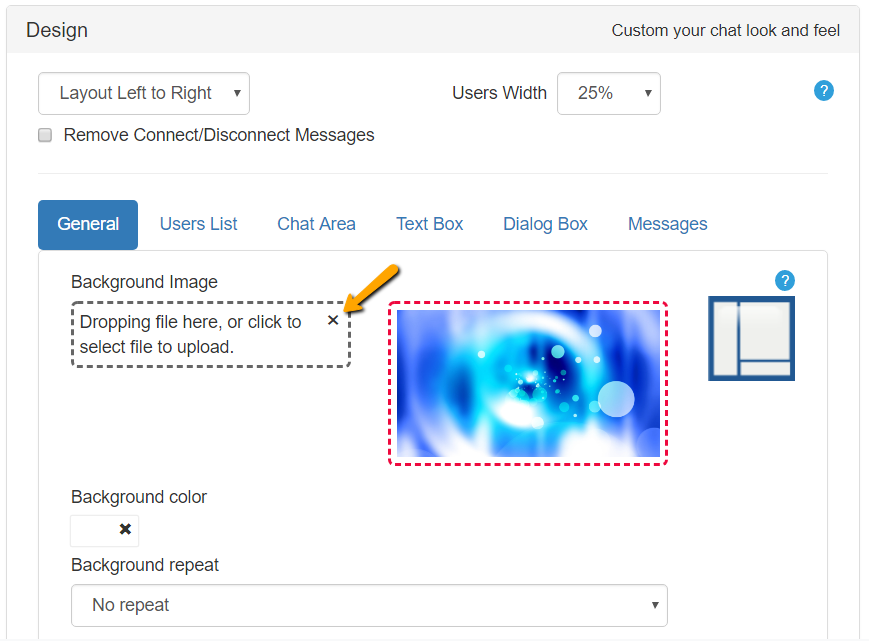Screen dimensions: 869x641
Task: Open the Layout Left to Right dropdown
Action: tap(144, 93)
